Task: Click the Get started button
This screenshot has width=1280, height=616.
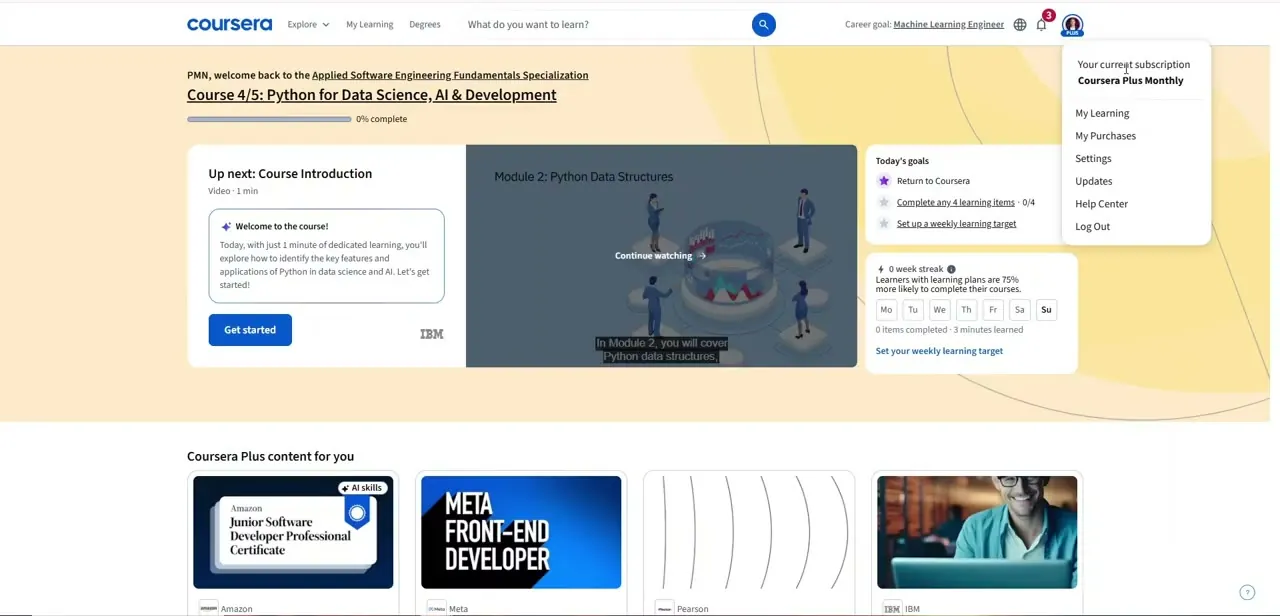Action: 250,330
